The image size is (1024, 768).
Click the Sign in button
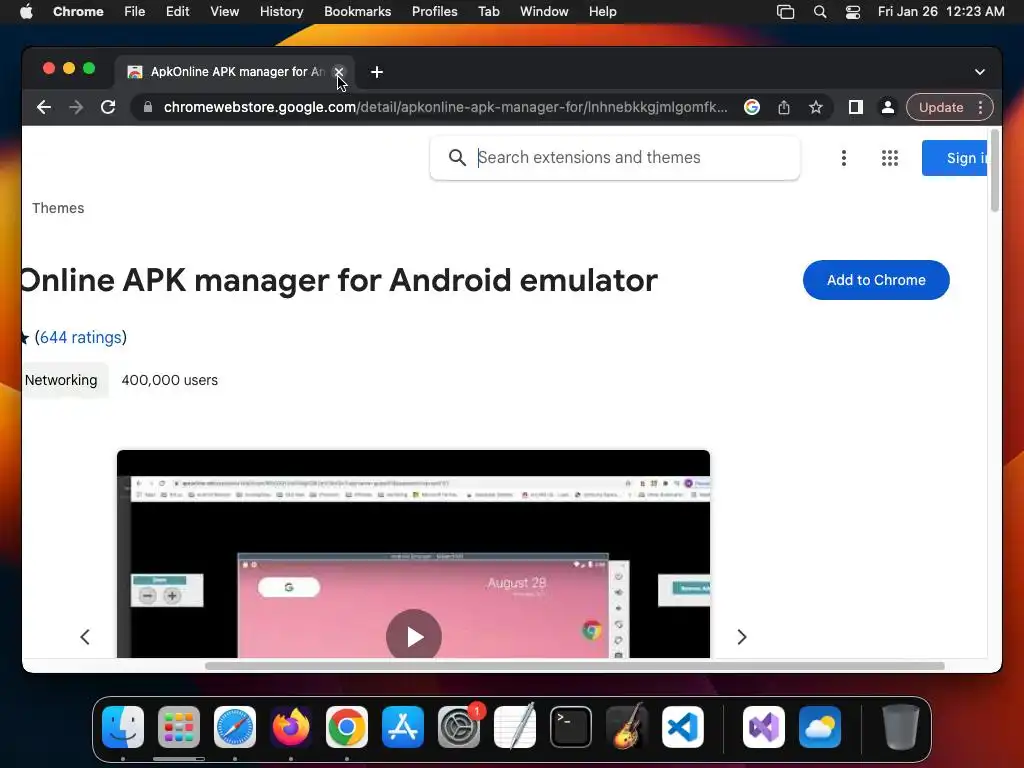955,157
